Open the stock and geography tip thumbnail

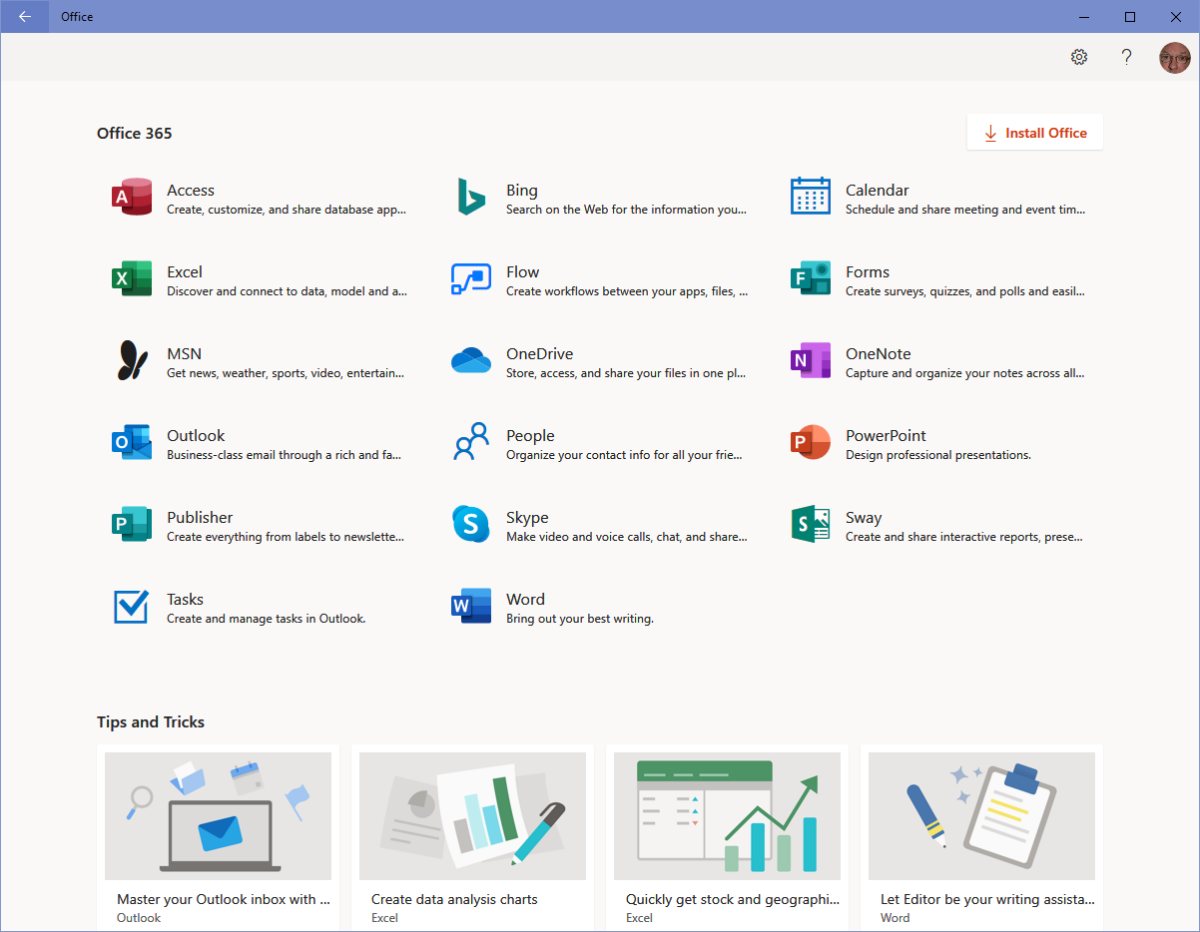727,816
